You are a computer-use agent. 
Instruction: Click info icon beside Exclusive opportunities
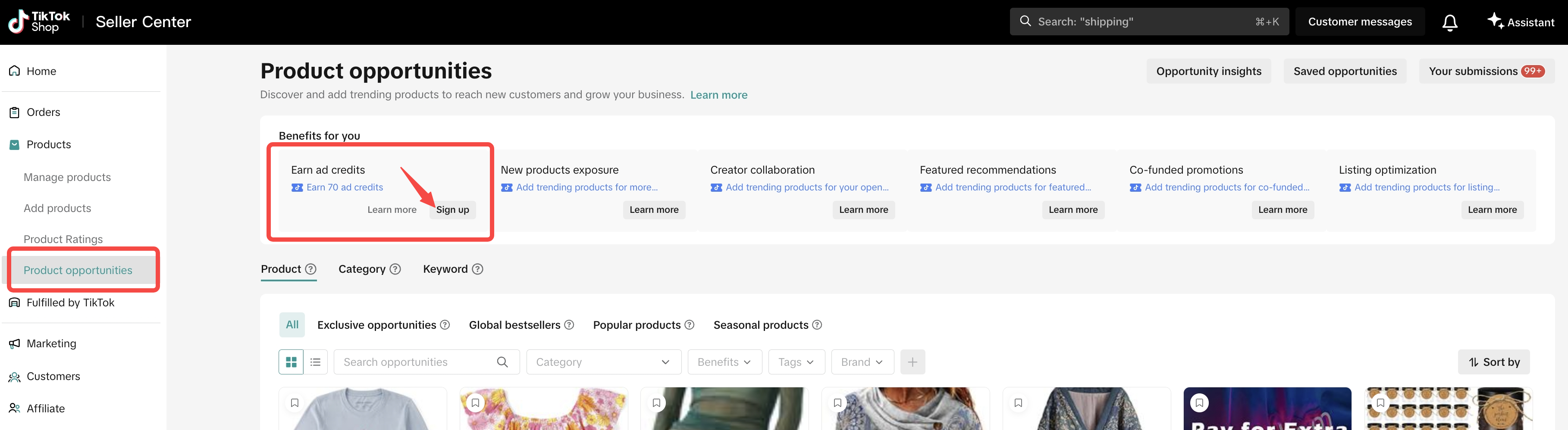pyautogui.click(x=445, y=325)
